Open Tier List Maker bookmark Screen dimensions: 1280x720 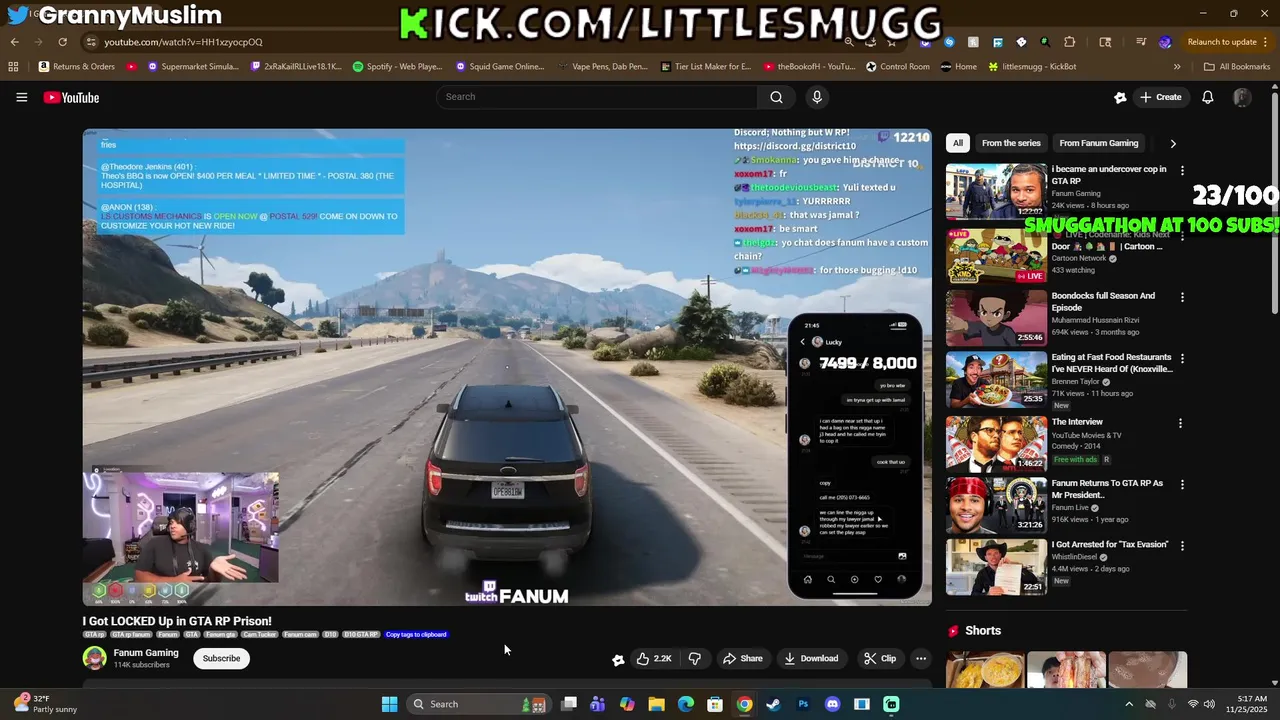pyautogui.click(x=706, y=67)
